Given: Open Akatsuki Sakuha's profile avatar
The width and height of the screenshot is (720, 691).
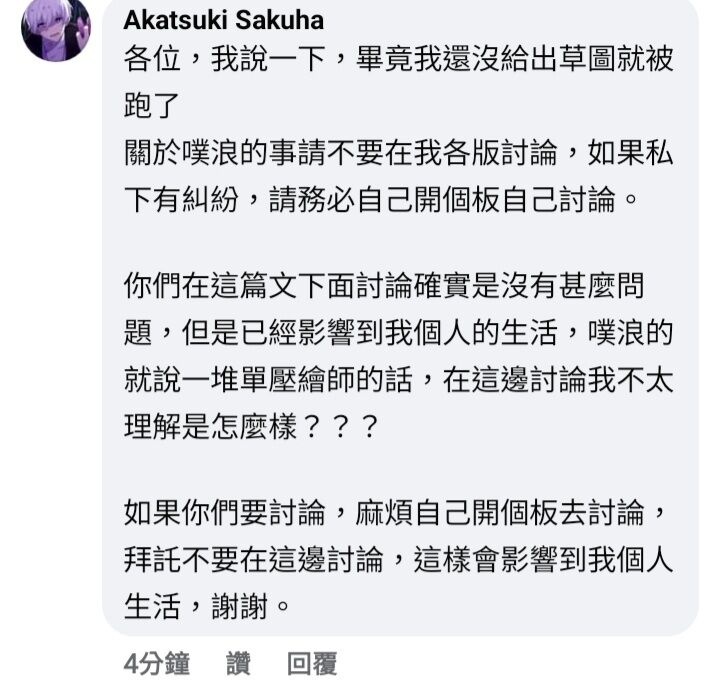Looking at the screenshot, I should click(56, 28).
